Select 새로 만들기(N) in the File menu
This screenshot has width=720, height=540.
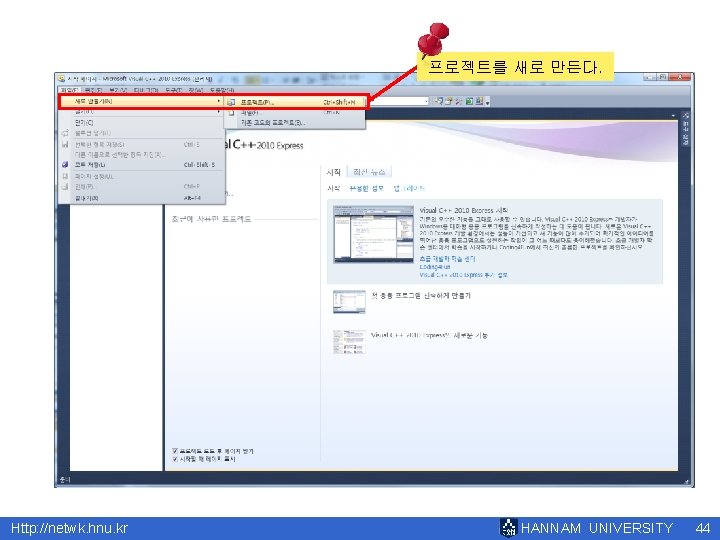[141, 101]
